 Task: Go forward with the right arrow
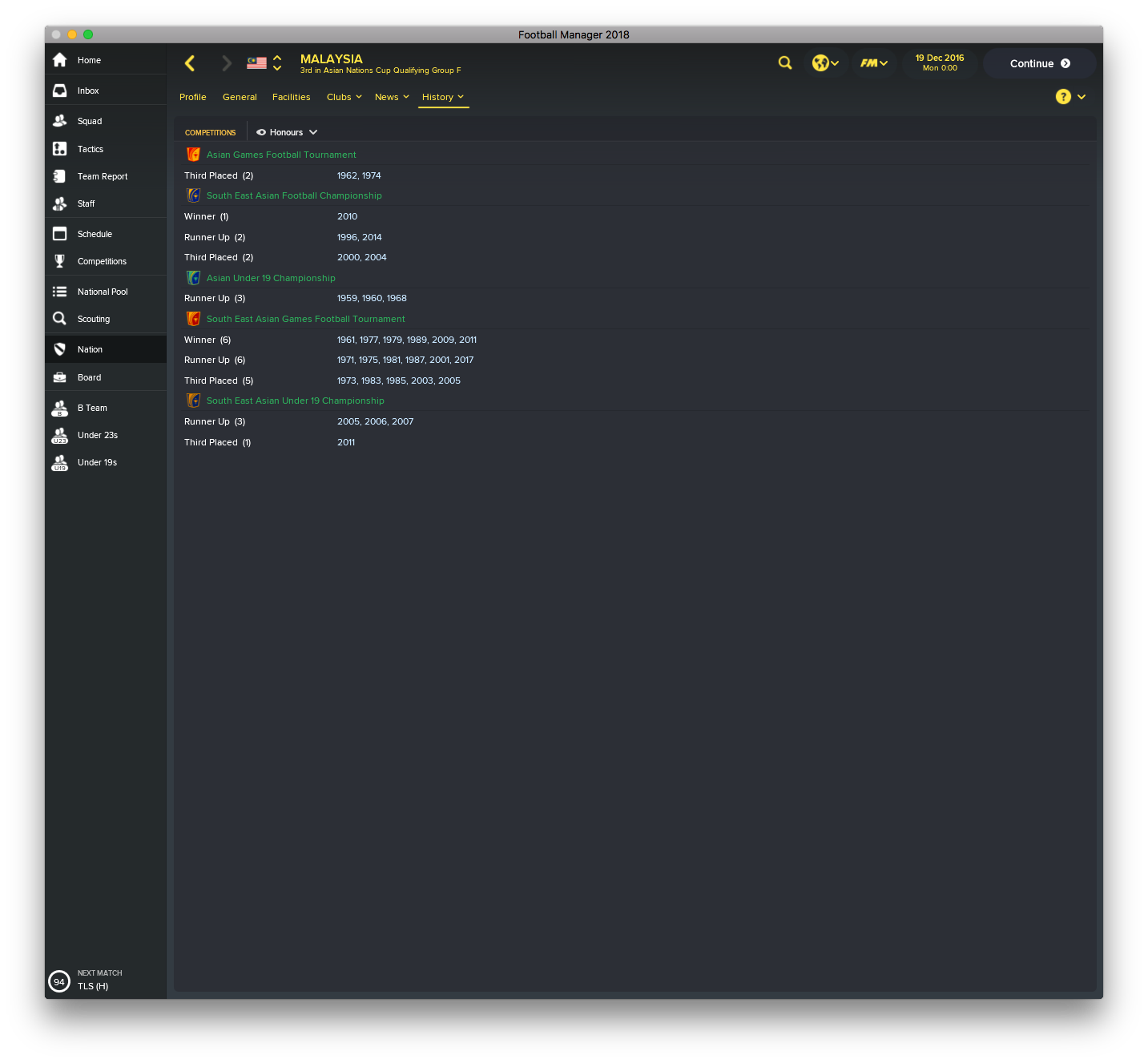(x=226, y=63)
